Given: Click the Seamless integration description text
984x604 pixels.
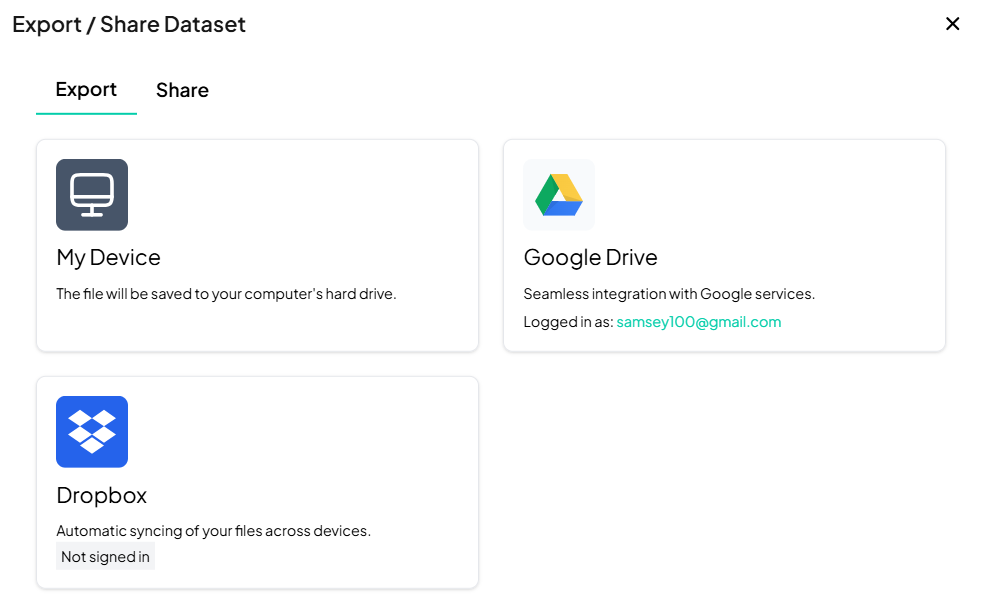Looking at the screenshot, I should (669, 294).
